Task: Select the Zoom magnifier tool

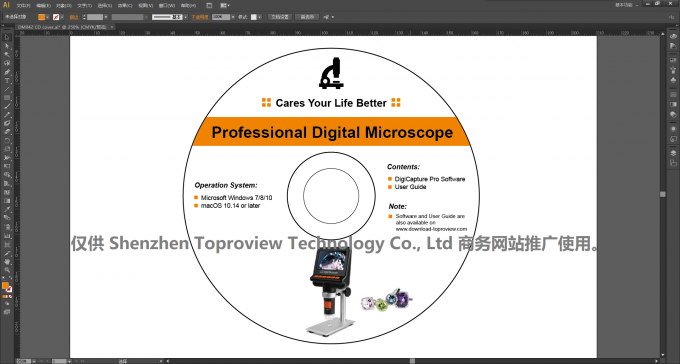Action: click(x=7, y=270)
